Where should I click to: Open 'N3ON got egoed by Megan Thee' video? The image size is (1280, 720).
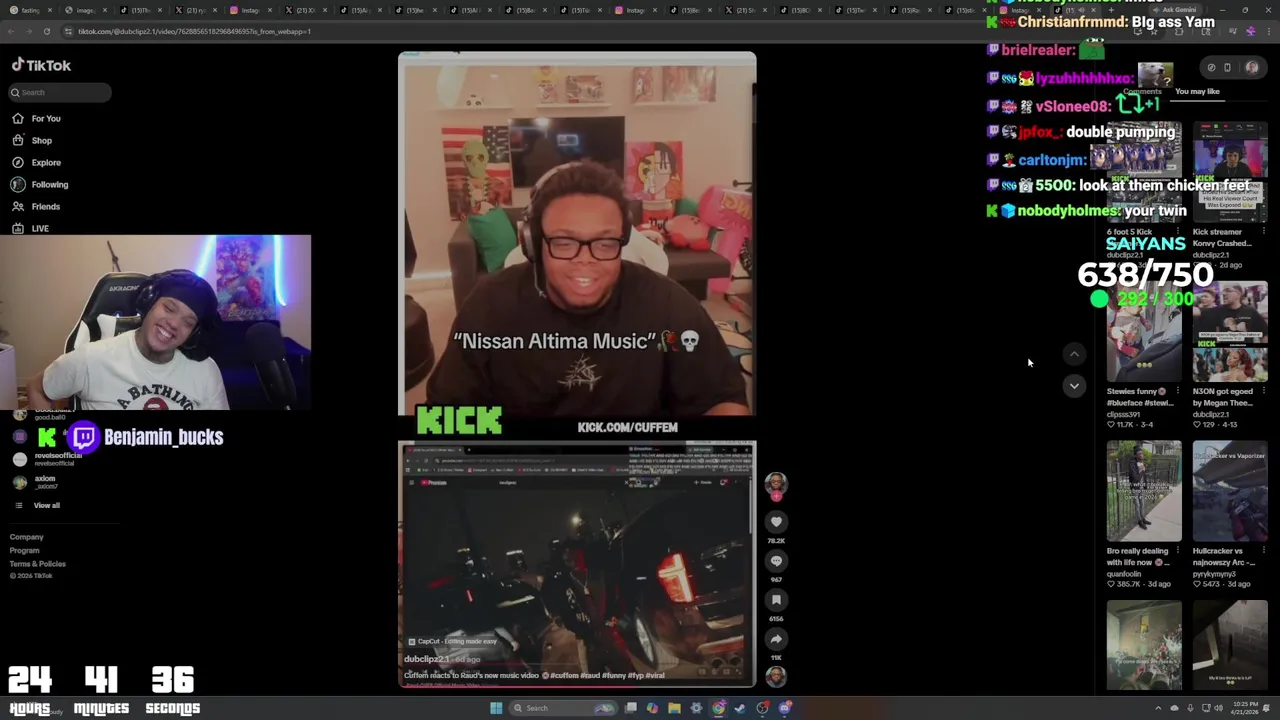pyautogui.click(x=1230, y=332)
